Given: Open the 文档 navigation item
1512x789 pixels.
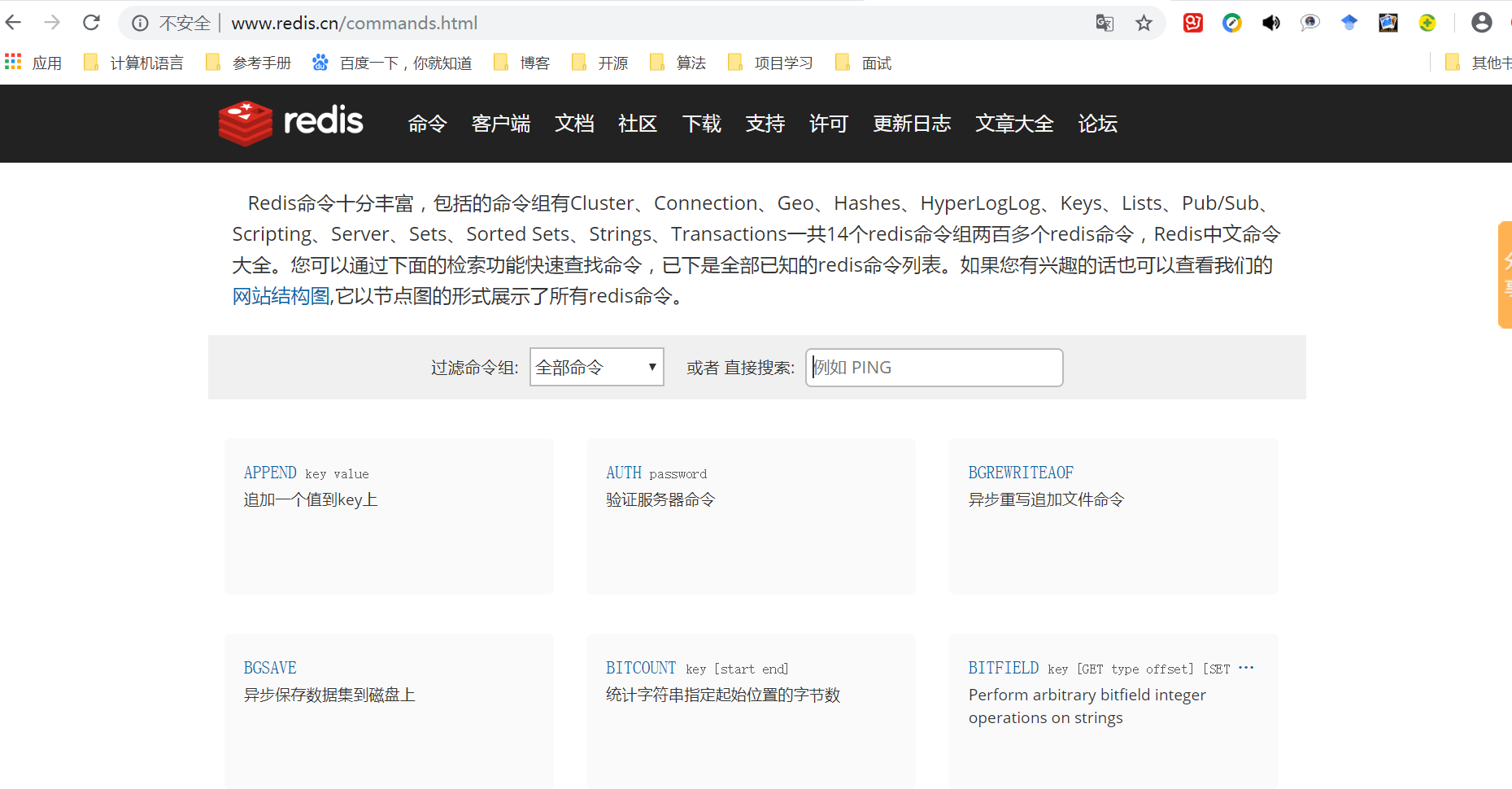Looking at the screenshot, I should pos(574,124).
